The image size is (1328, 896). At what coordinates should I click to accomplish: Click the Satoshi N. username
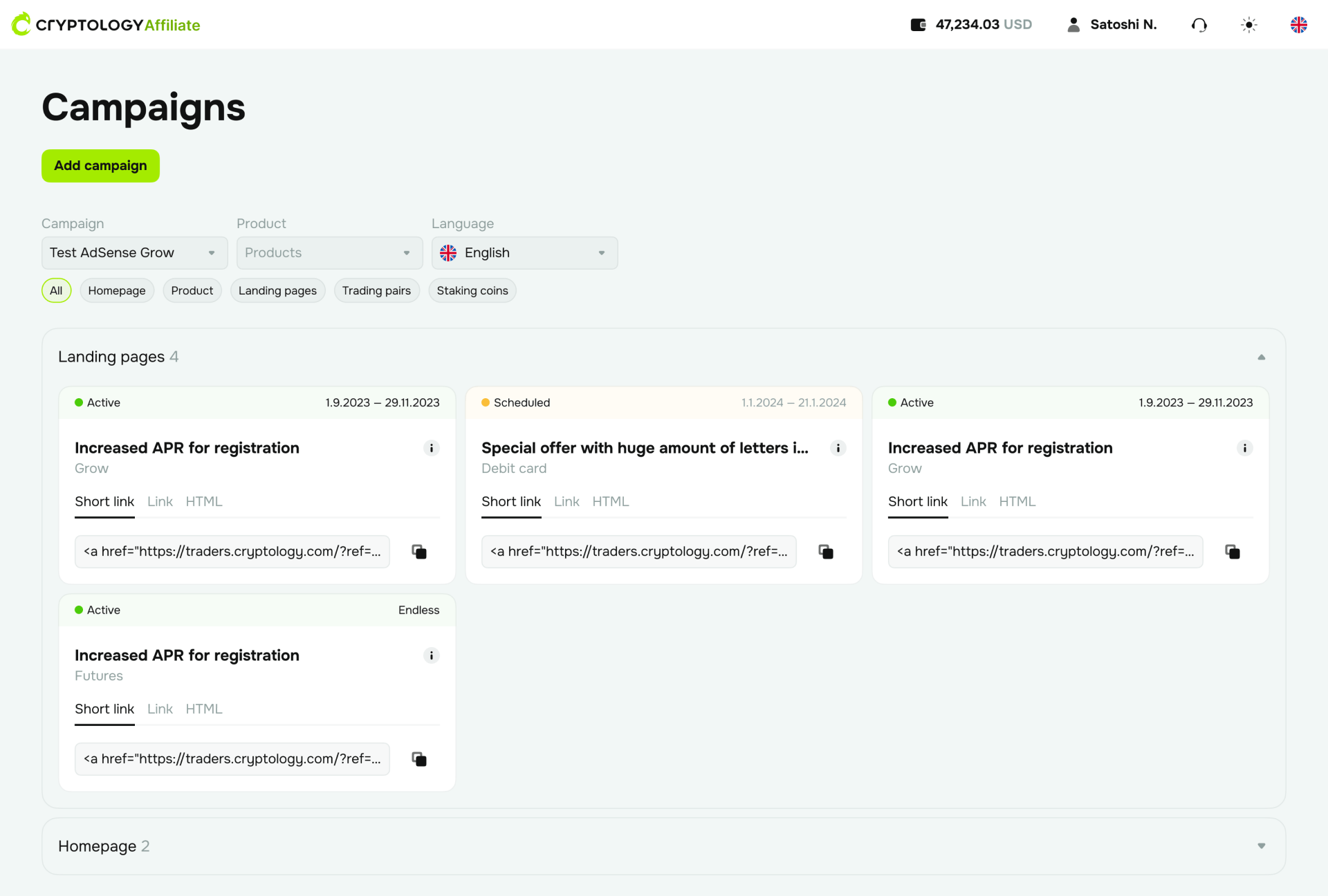click(1123, 25)
